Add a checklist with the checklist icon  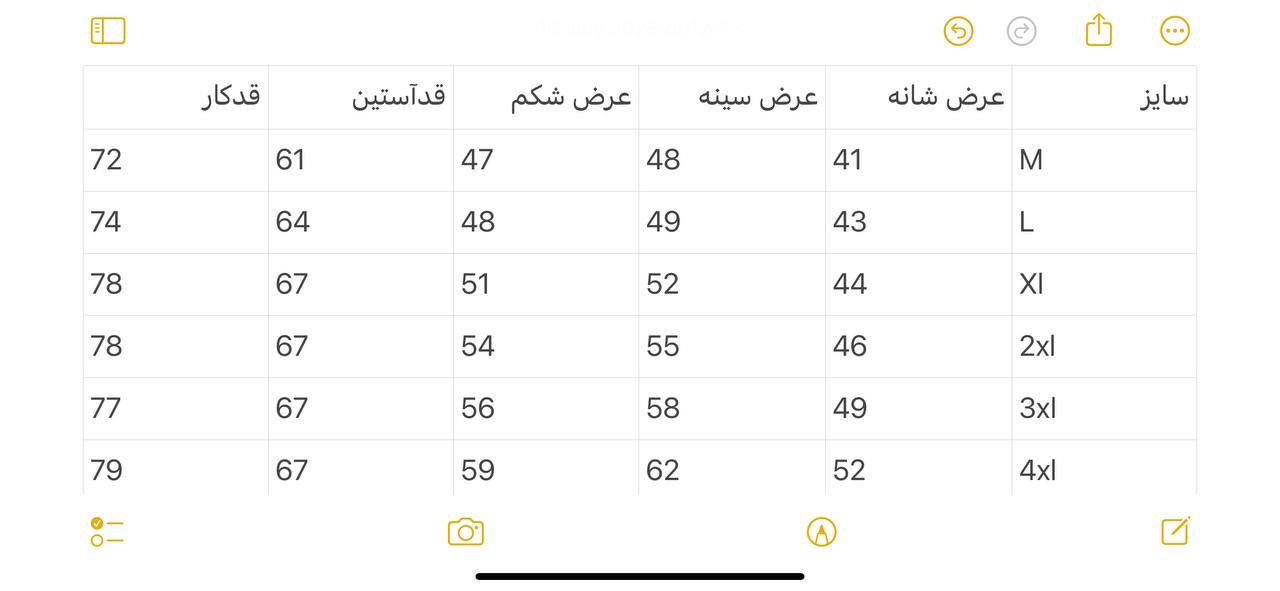(107, 531)
